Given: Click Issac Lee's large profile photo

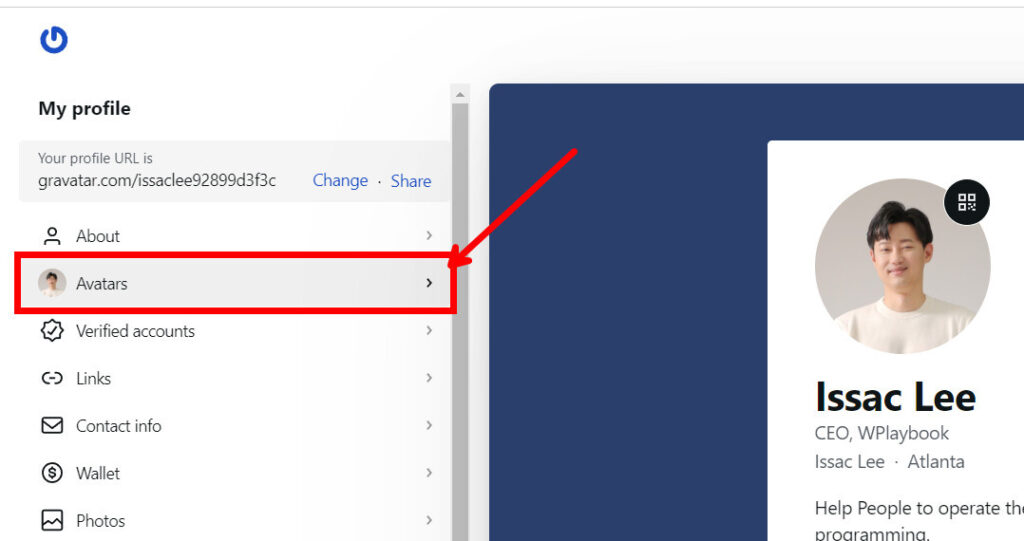Looking at the screenshot, I should coord(903,267).
